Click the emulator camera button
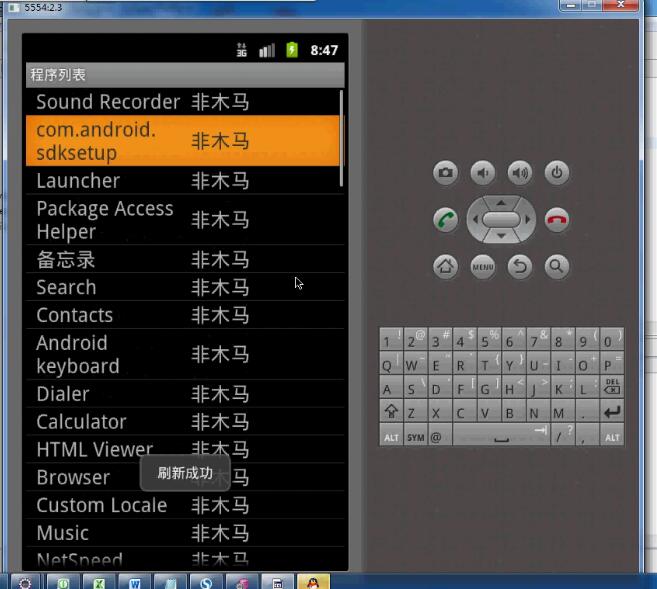 coord(445,173)
